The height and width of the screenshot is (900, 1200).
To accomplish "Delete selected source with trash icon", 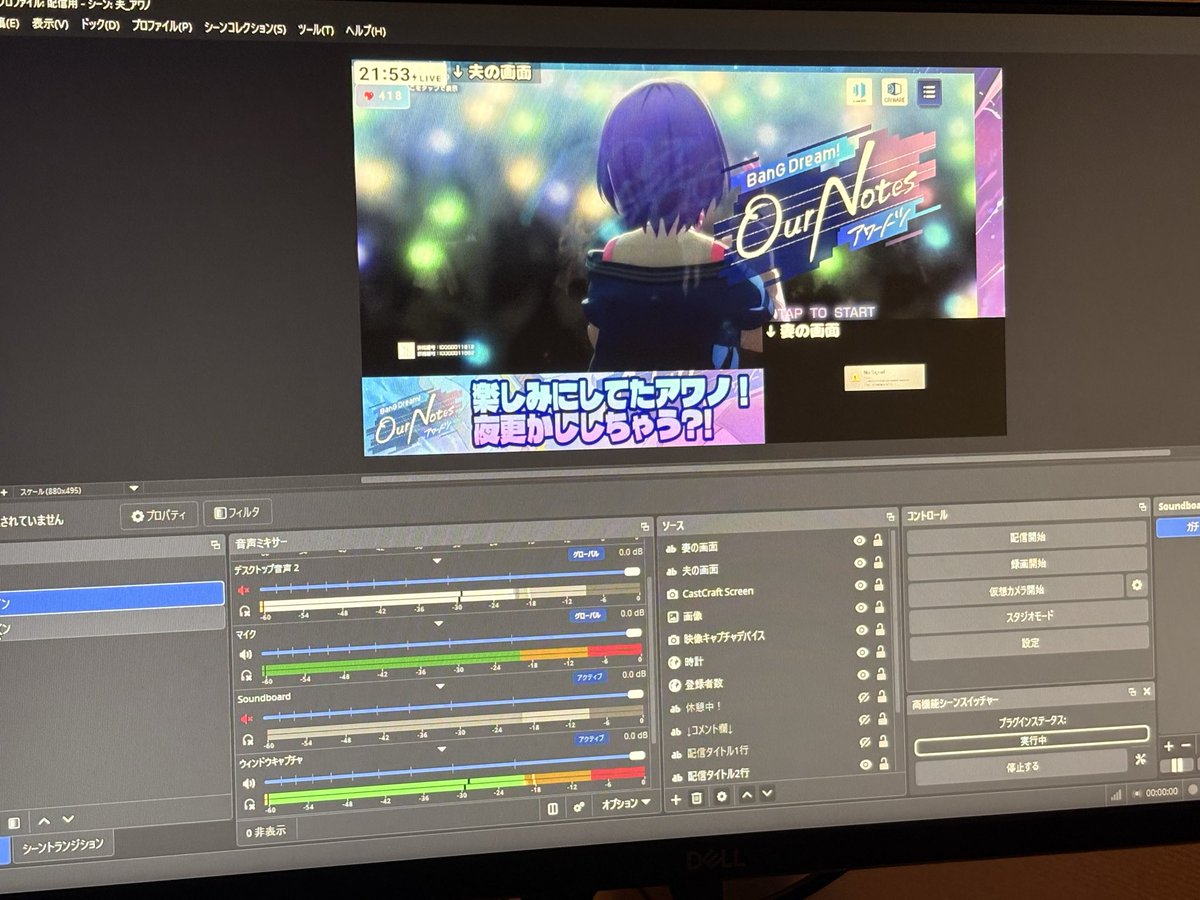I will tap(698, 797).
